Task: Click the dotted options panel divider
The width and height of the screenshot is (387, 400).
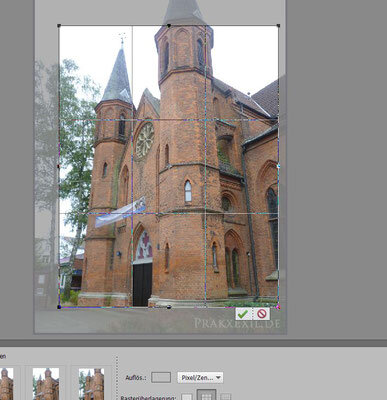Action: click(x=117, y=378)
